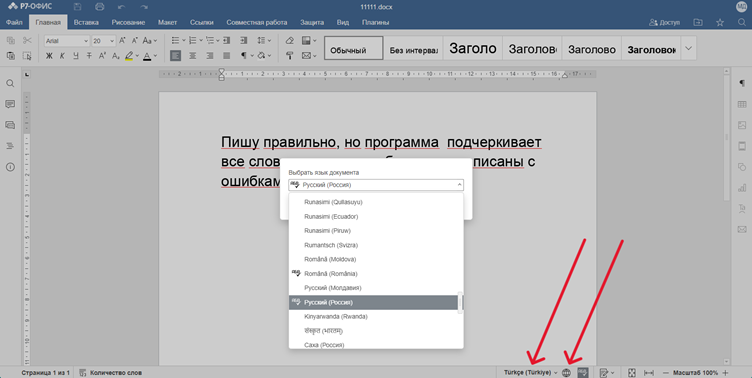The height and width of the screenshot is (378, 752).
Task: Open table settings in right sidebar
Action: click(742, 105)
